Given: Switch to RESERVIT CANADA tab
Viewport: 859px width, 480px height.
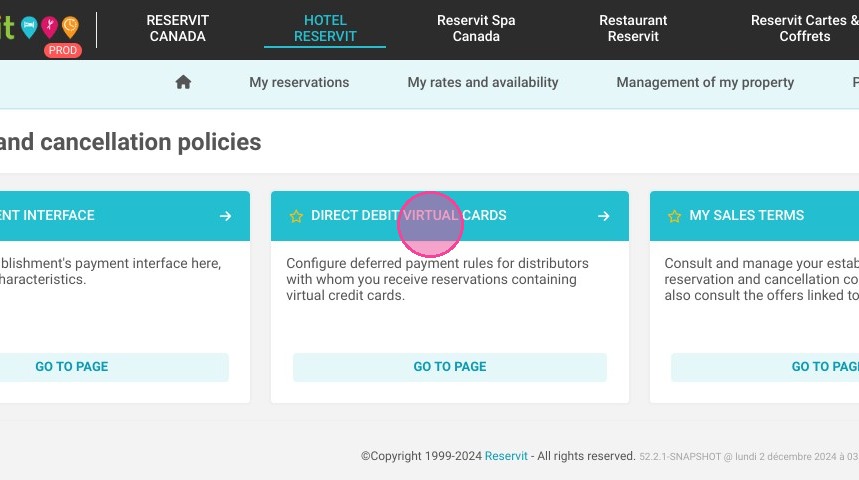Looking at the screenshot, I should tap(177, 28).
